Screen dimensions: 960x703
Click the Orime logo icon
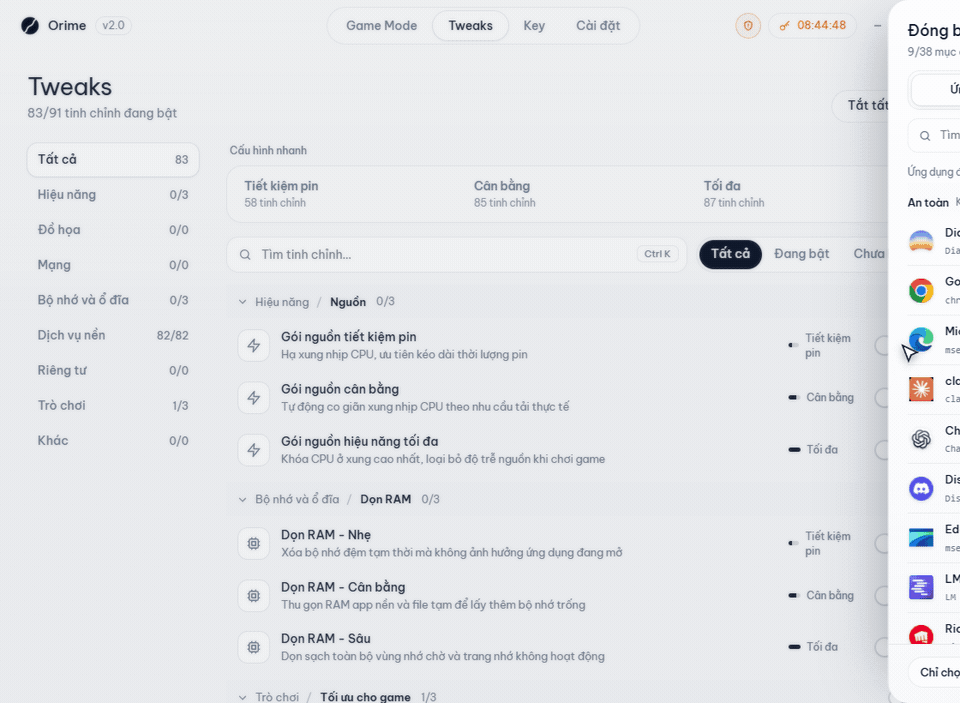click(30, 26)
